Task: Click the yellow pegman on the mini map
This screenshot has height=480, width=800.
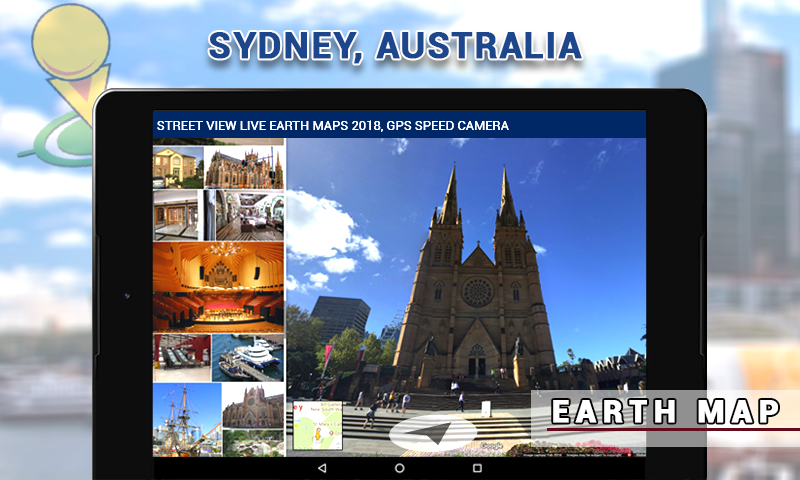Action: 318,435
